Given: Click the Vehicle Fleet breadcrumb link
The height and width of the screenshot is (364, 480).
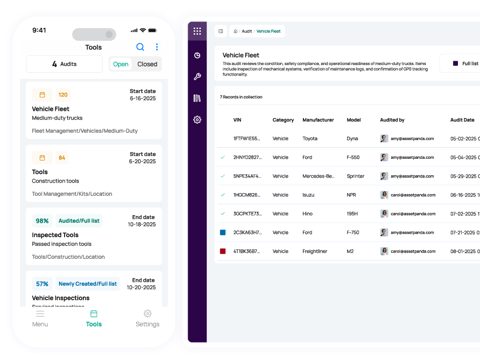Looking at the screenshot, I should point(268,31).
